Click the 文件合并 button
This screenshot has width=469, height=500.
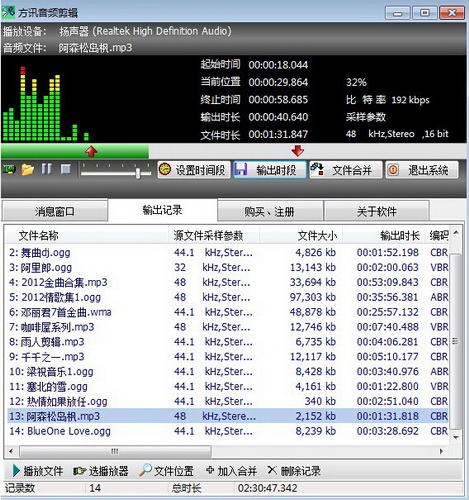coord(345,170)
